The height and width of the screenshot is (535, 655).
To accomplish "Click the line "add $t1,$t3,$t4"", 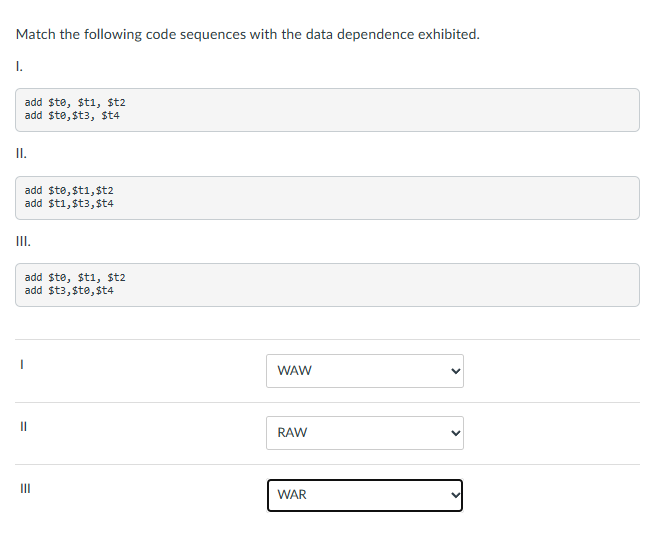I will (x=69, y=203).
